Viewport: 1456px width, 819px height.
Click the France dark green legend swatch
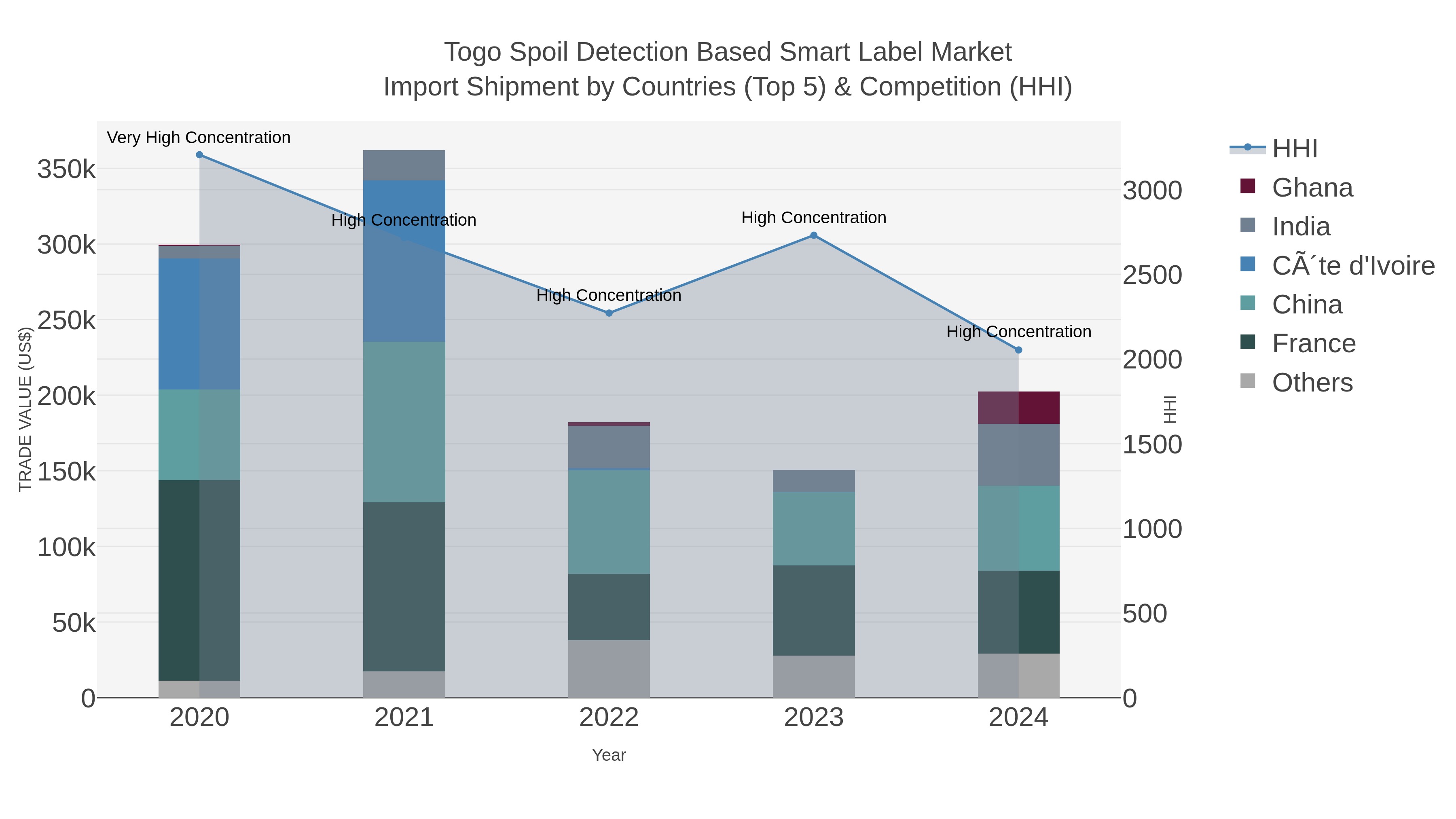coord(1247,342)
